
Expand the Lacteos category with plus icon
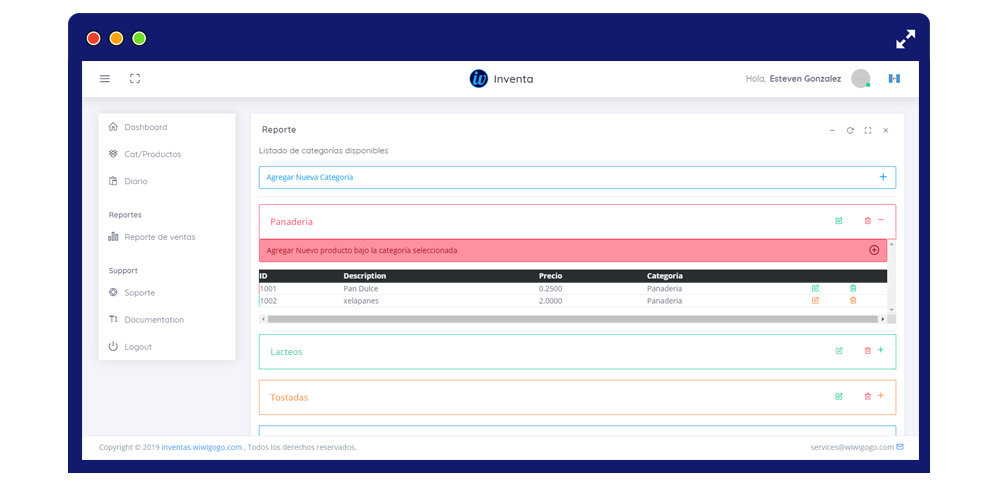[x=881, y=350]
